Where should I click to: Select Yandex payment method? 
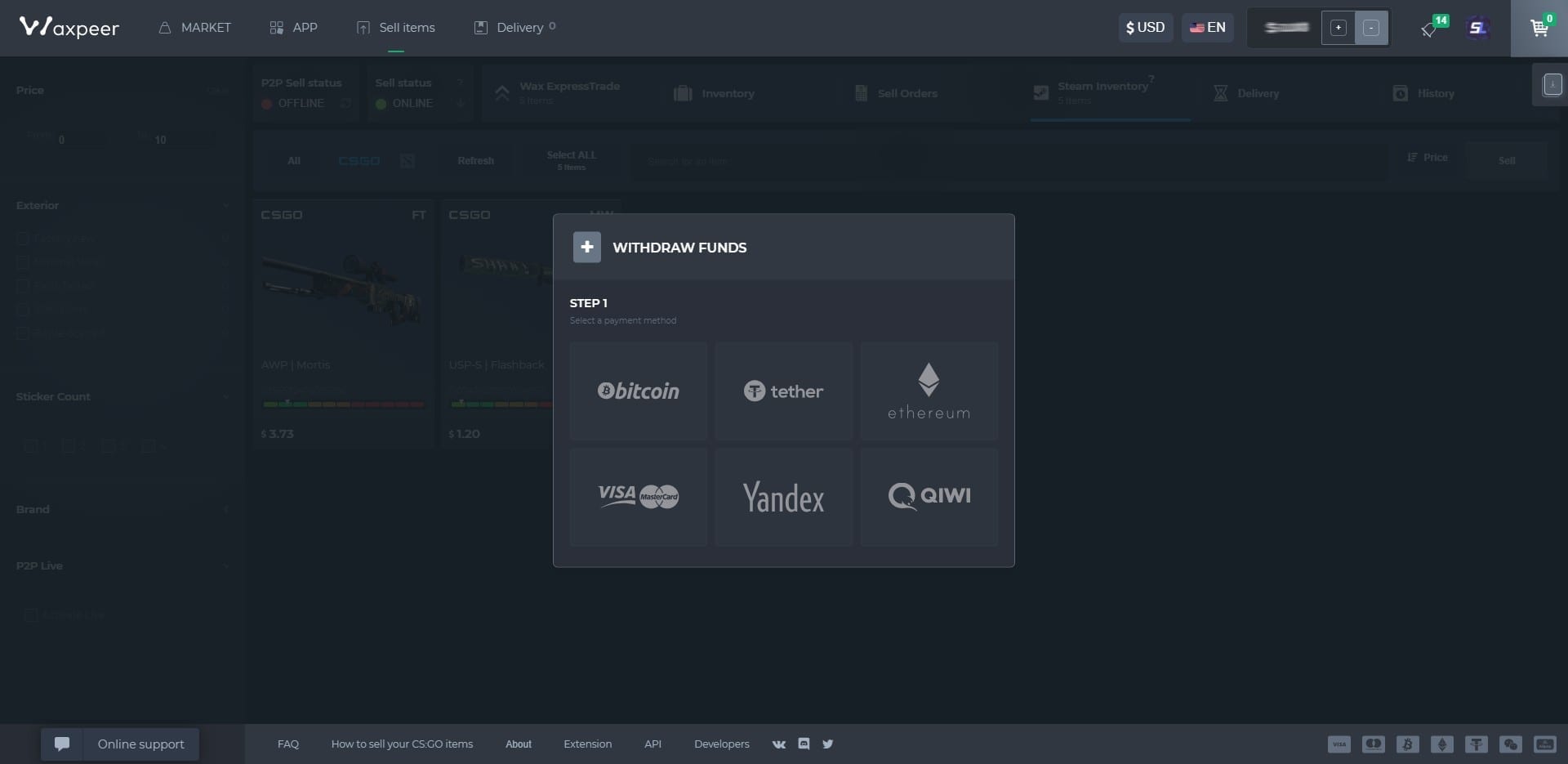click(783, 497)
